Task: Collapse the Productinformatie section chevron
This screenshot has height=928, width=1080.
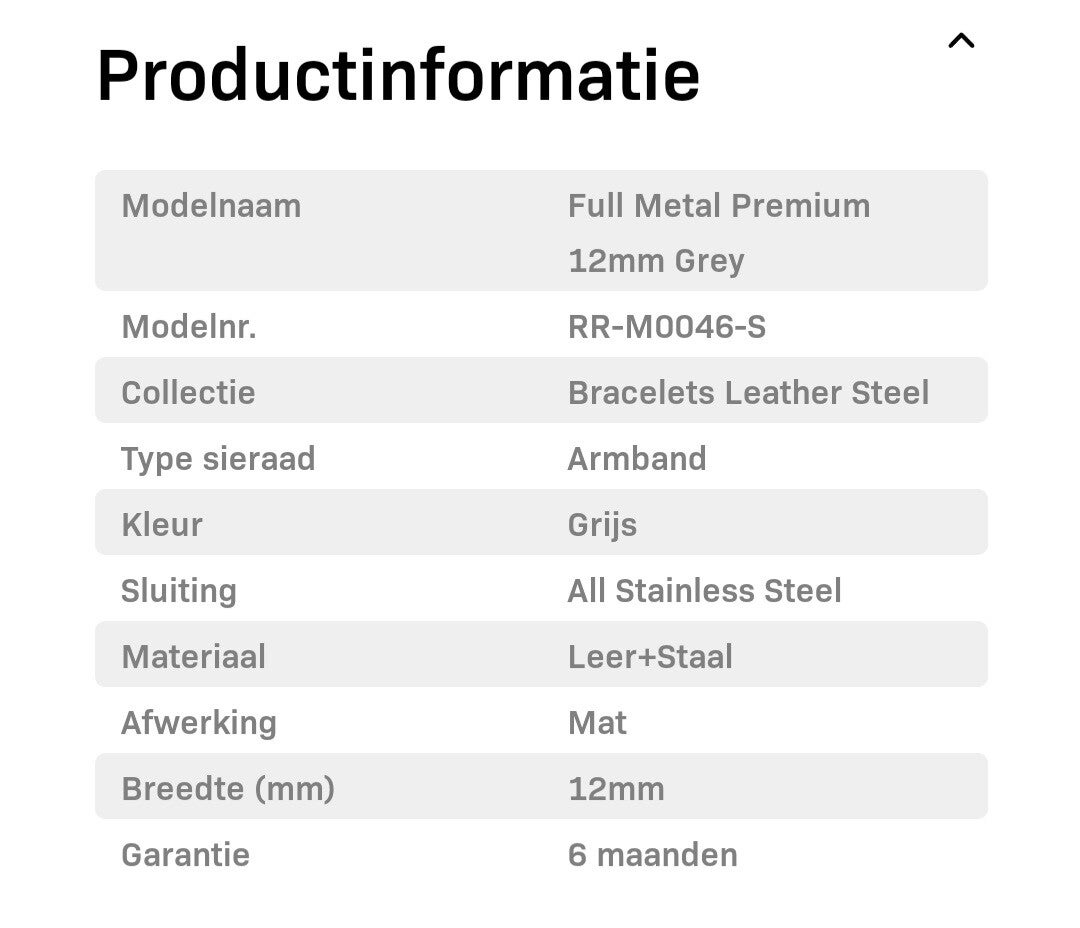Action: coord(961,41)
